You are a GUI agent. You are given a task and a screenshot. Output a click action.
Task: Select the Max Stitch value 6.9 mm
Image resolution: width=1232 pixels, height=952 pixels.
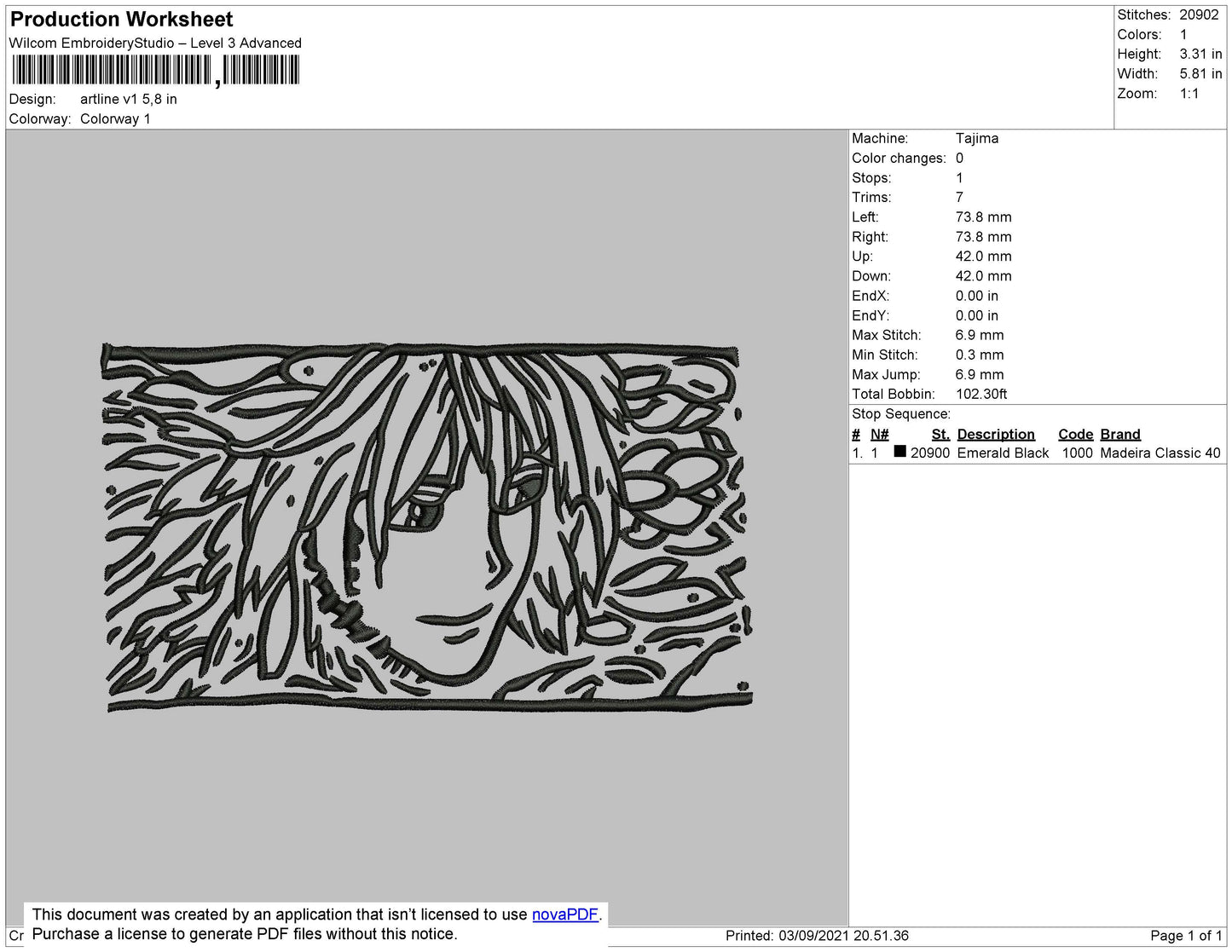pos(980,335)
